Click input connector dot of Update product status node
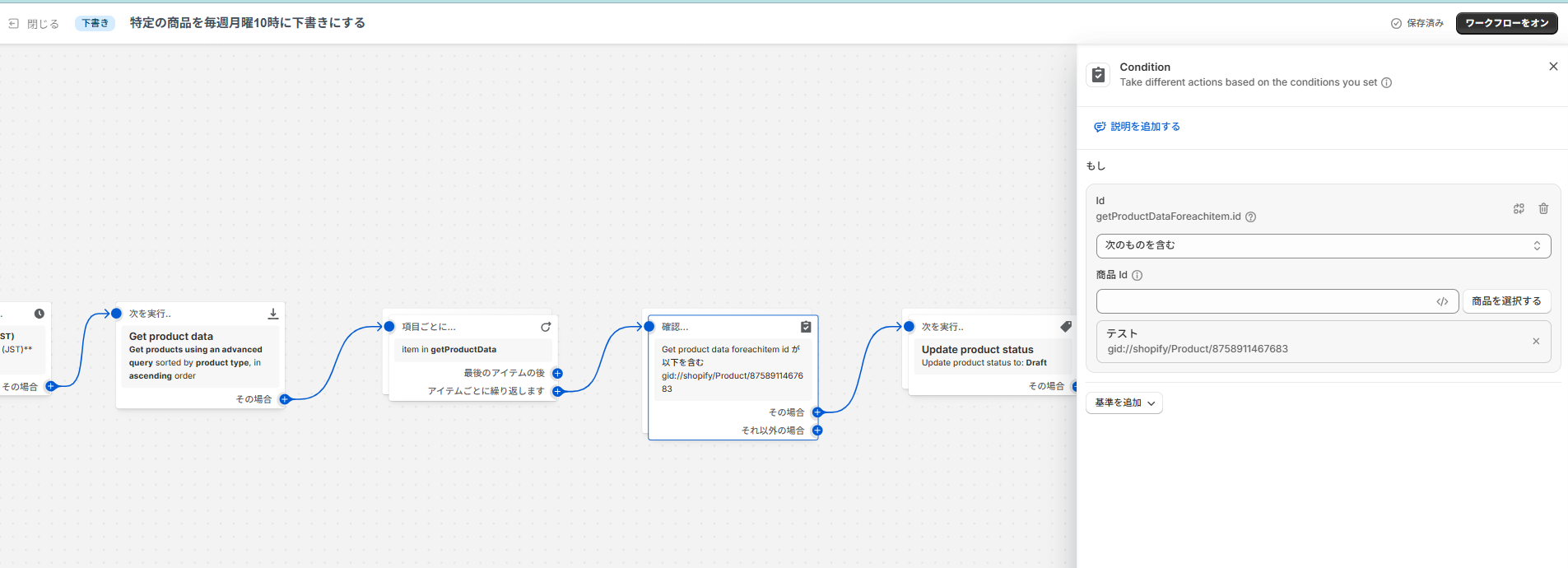The image size is (1568, 568). (909, 327)
